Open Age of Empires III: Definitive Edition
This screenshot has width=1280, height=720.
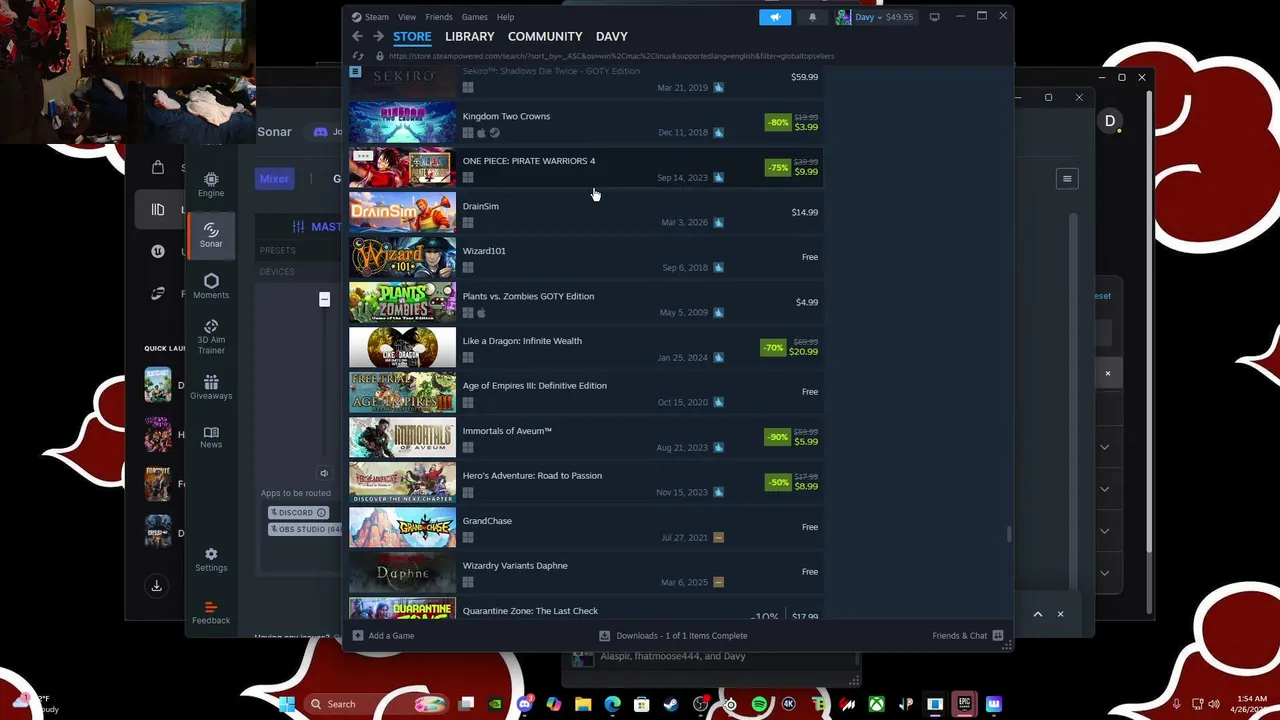coord(585,393)
